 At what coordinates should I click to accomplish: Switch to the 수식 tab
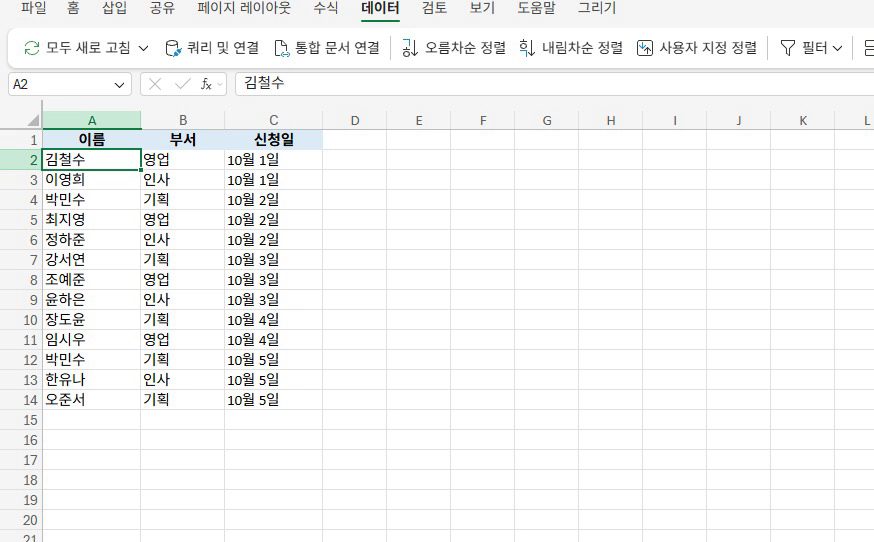(326, 8)
